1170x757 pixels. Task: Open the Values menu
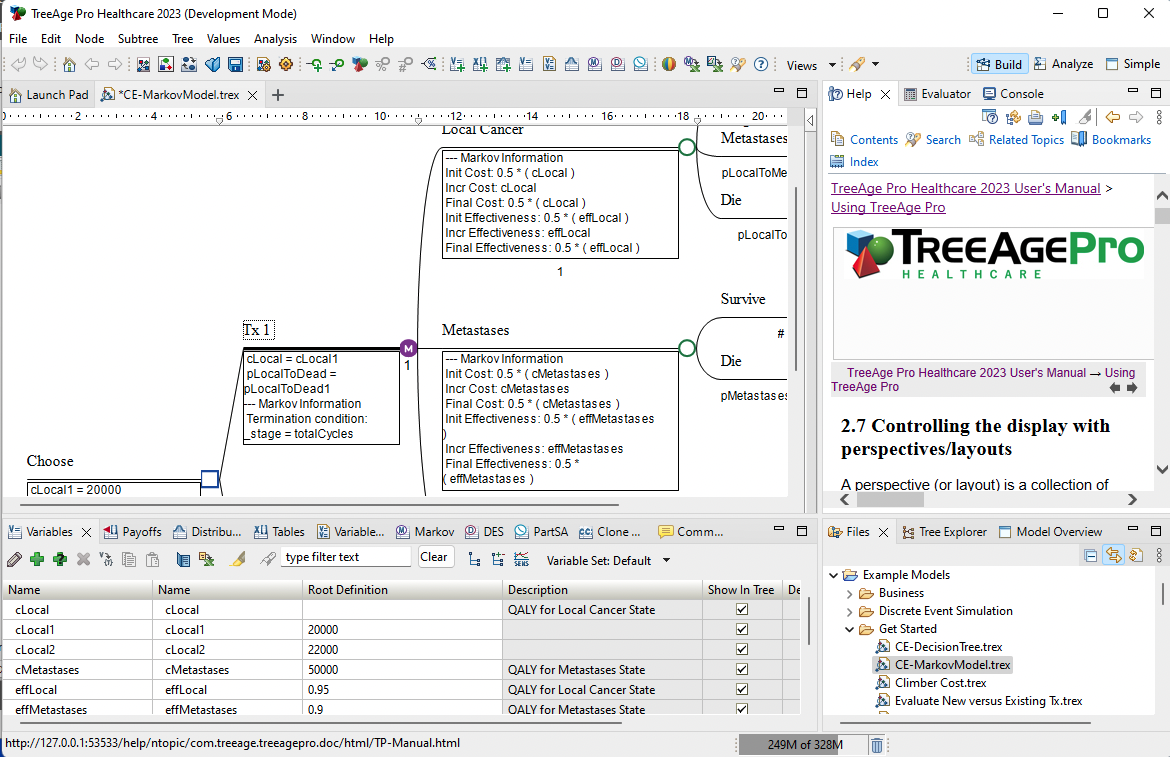point(223,39)
